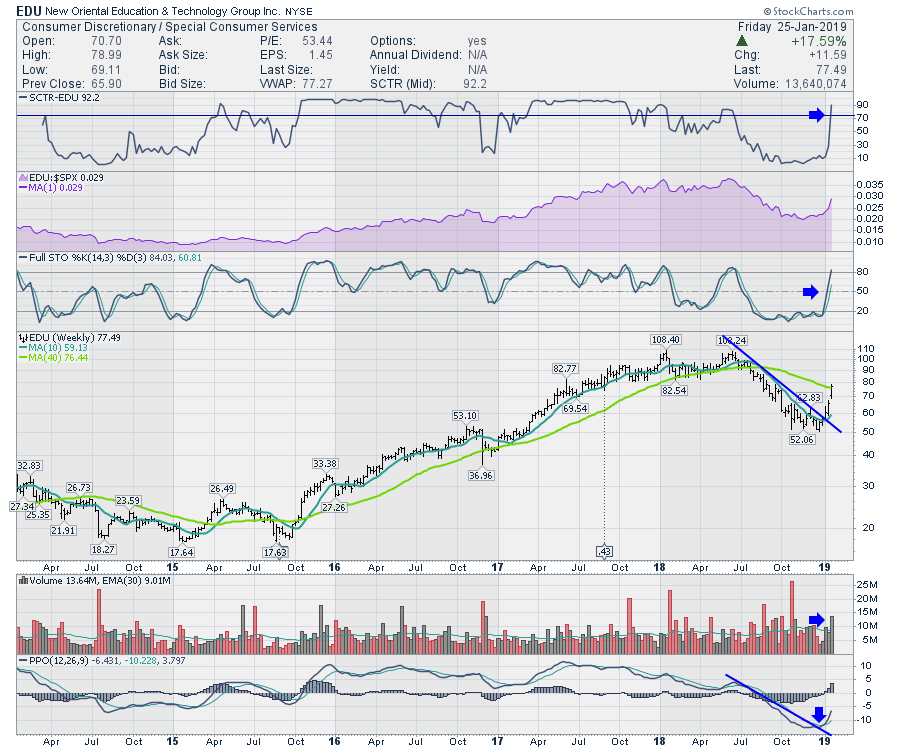Click the Volume value 13,640,074
The height and width of the screenshot is (750, 900).
tap(816, 84)
